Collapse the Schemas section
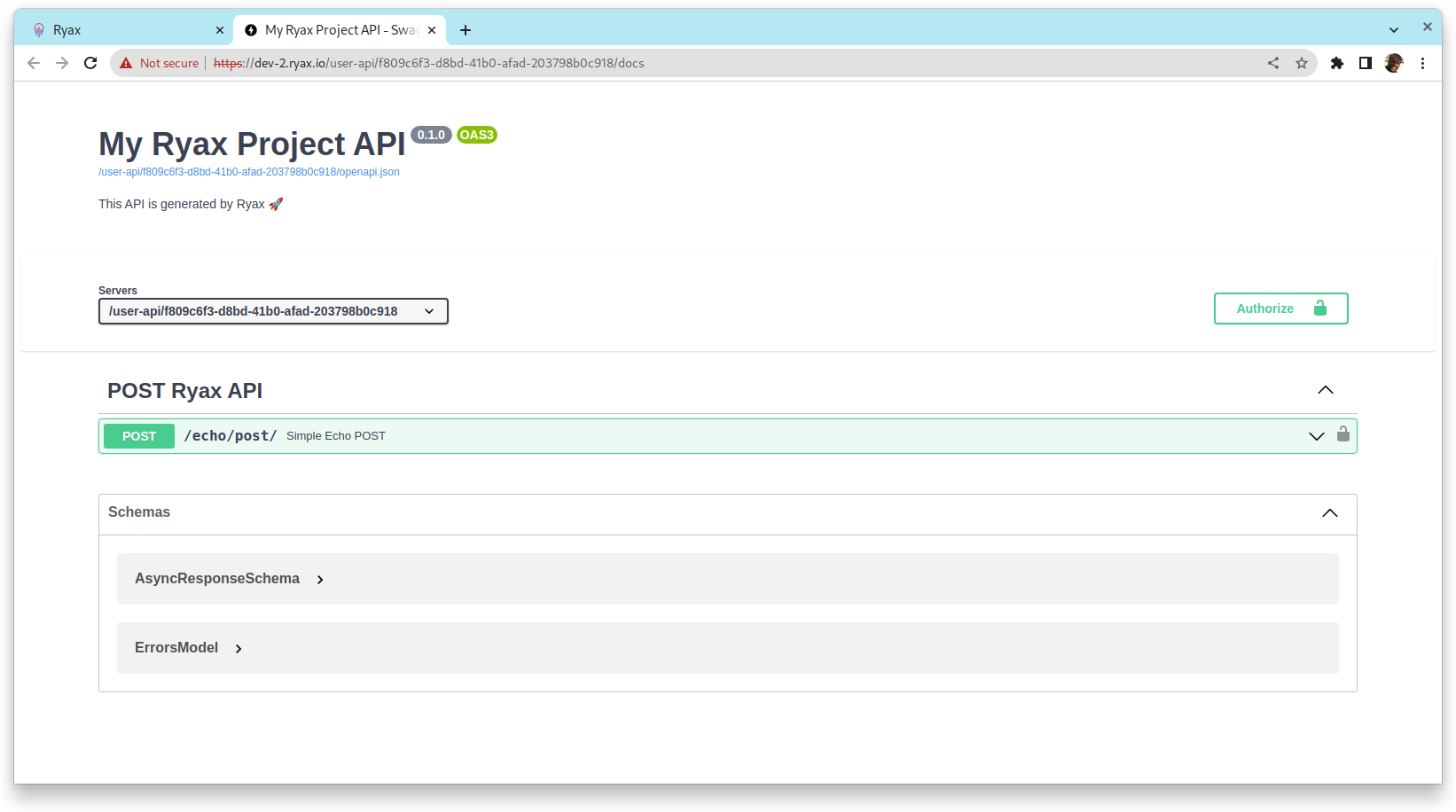Image resolution: width=1456 pixels, height=812 pixels. 1329,513
